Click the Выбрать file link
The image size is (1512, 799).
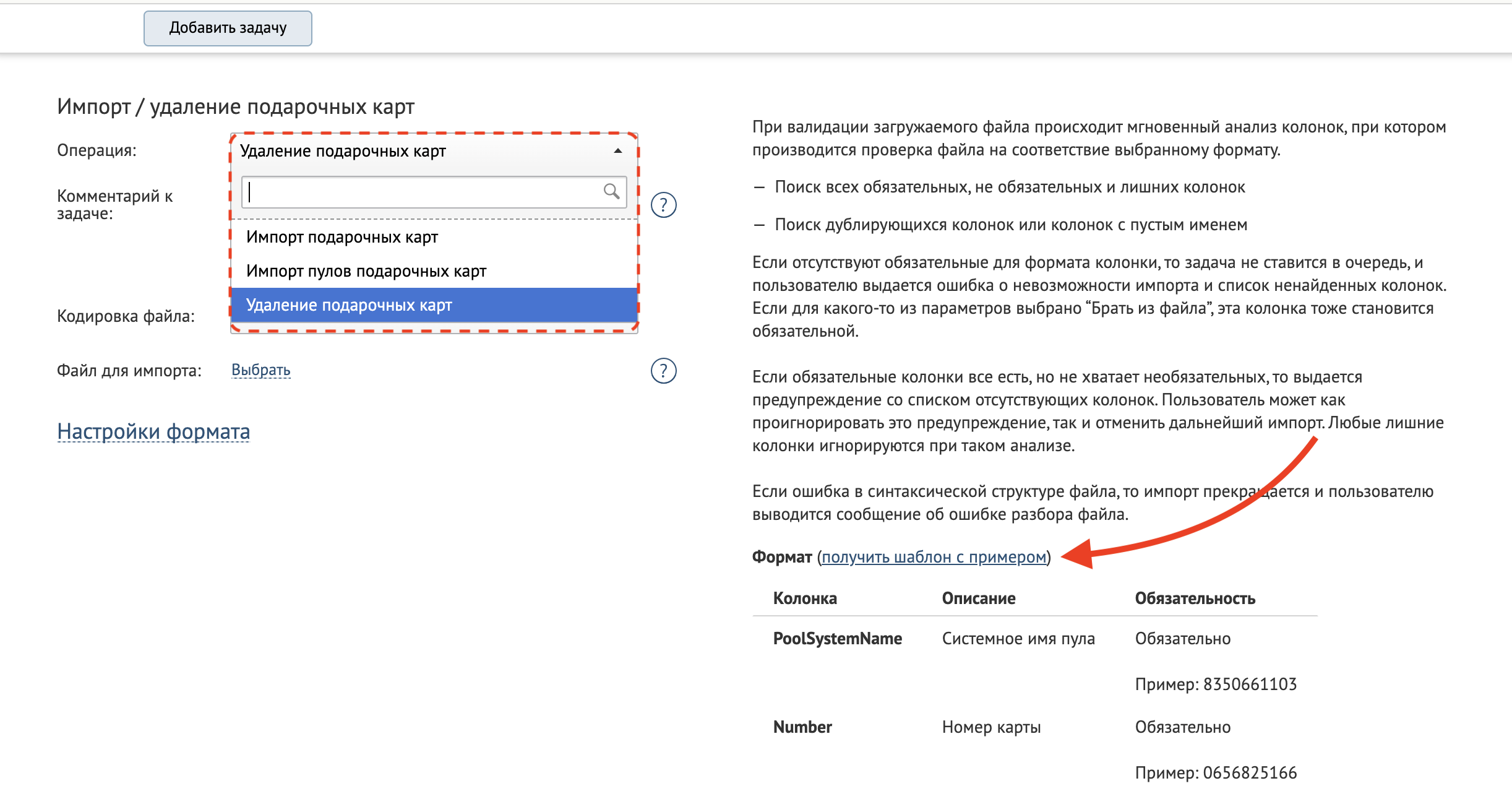point(260,370)
